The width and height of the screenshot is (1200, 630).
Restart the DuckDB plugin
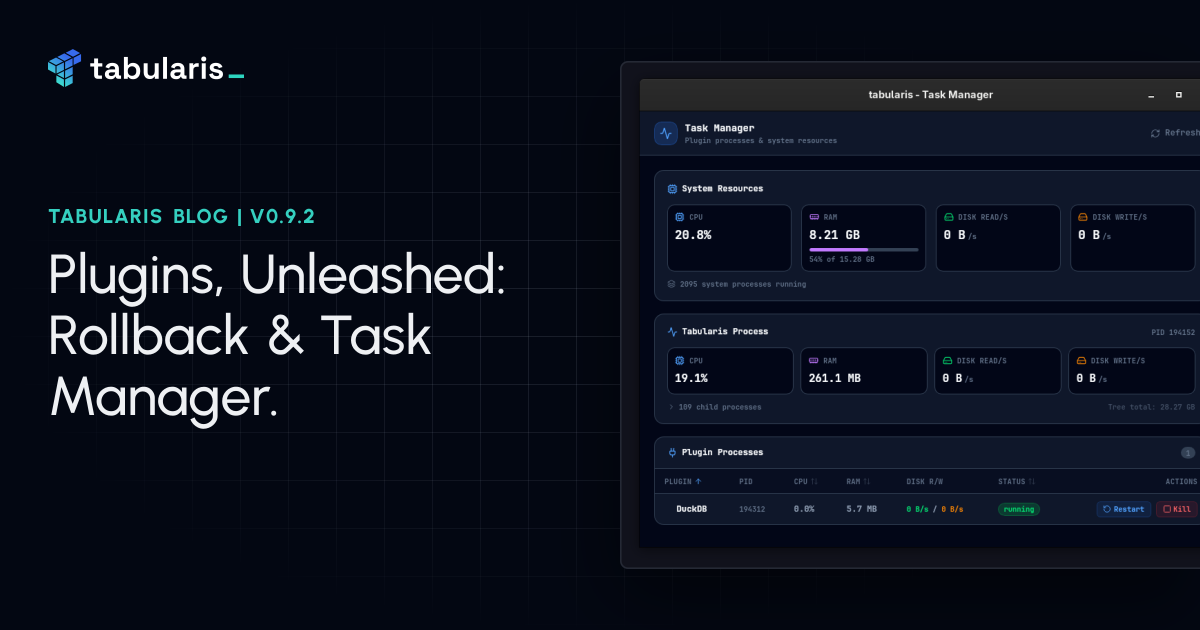pyautogui.click(x=1123, y=509)
